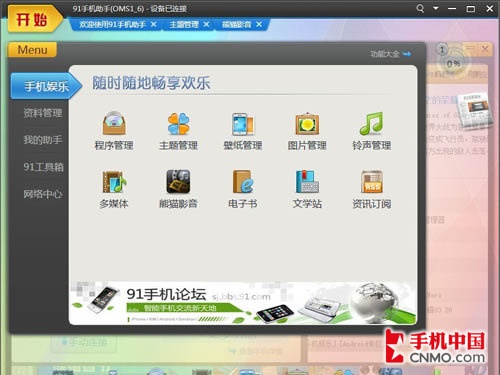Viewport: 500px width, 375px height.
Task: Close the 主题管理 tab
Action: [206, 24]
